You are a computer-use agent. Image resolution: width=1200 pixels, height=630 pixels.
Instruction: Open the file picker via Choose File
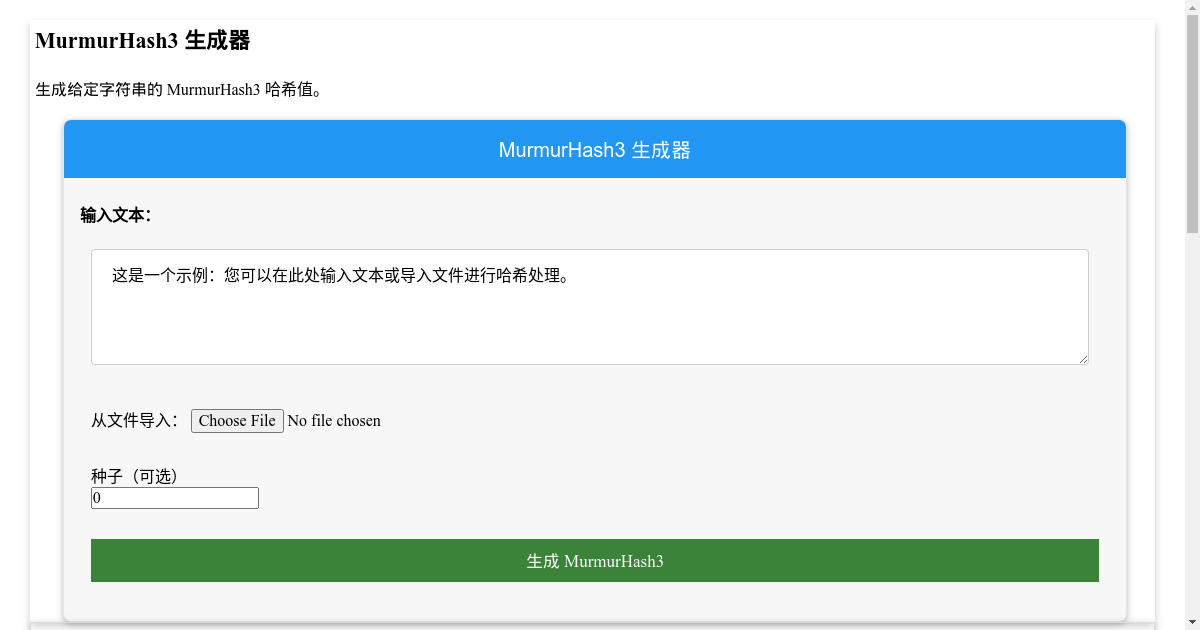pyautogui.click(x=237, y=420)
